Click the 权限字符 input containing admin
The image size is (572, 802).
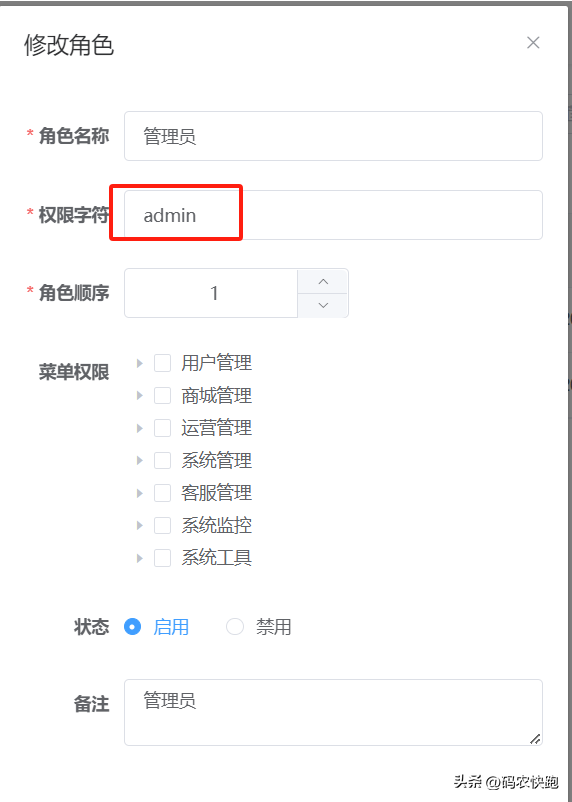coord(333,215)
